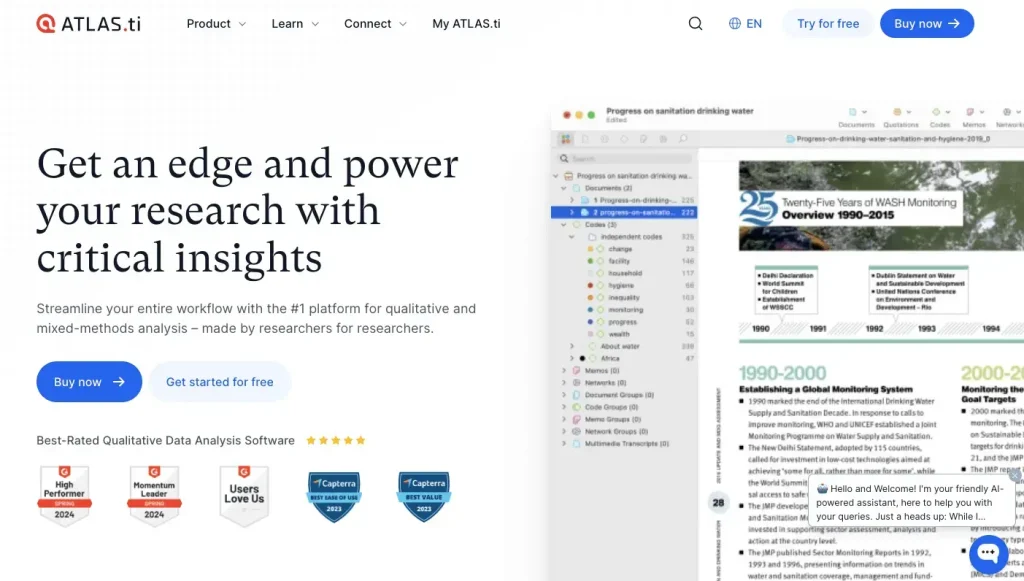Image resolution: width=1024 pixels, height=581 pixels.
Task: Open the Connect dropdown menu
Action: coord(375,24)
